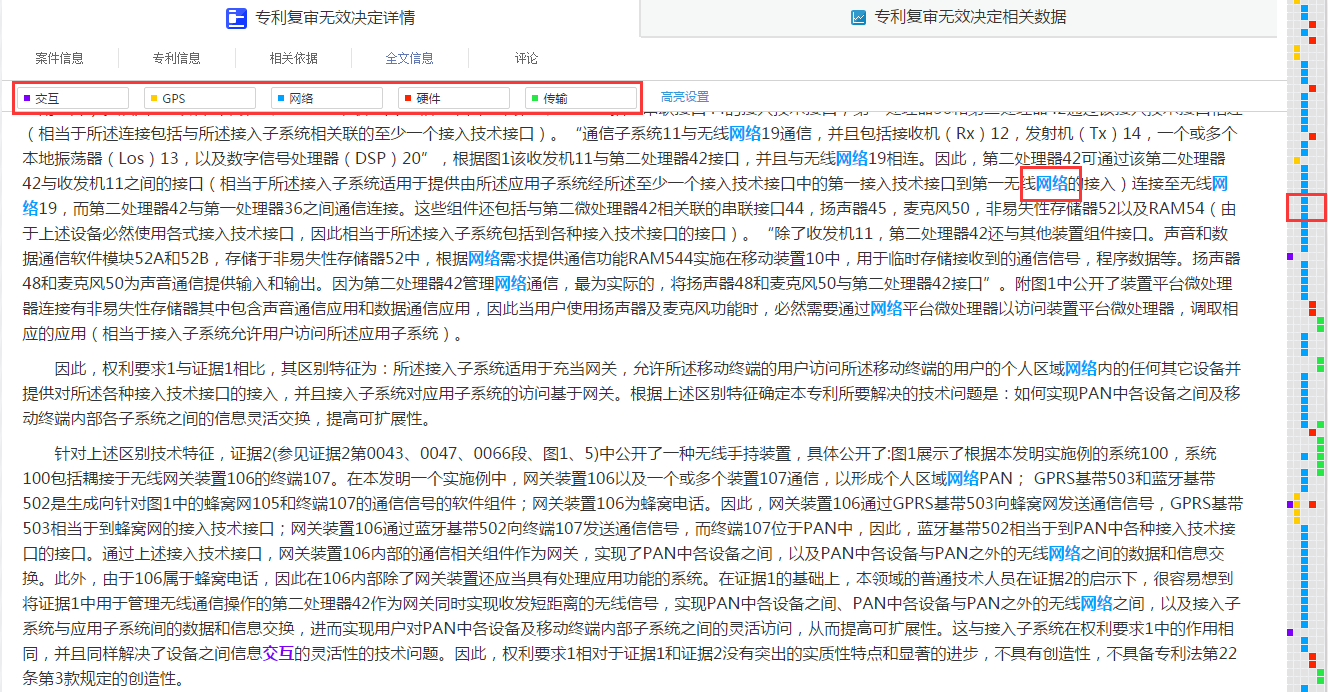This screenshot has height=692, width=1328.
Task: Select the 硬件 keyword highlight label
Action: (428, 98)
